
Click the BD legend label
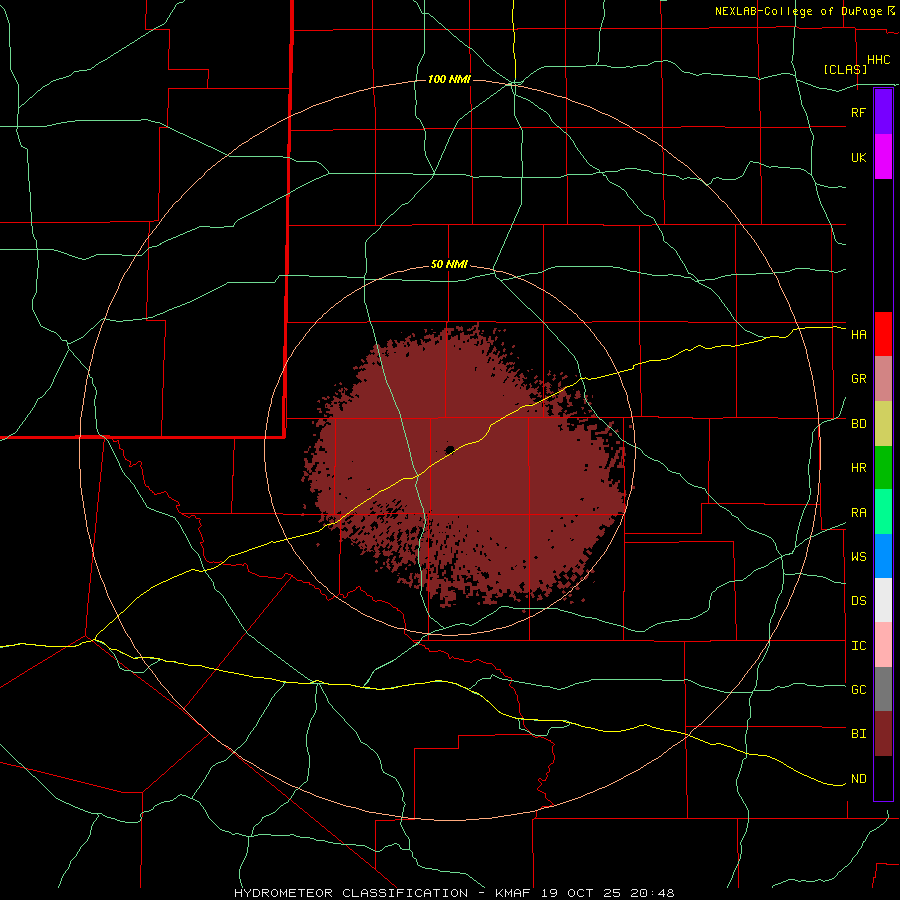pyautogui.click(x=859, y=424)
